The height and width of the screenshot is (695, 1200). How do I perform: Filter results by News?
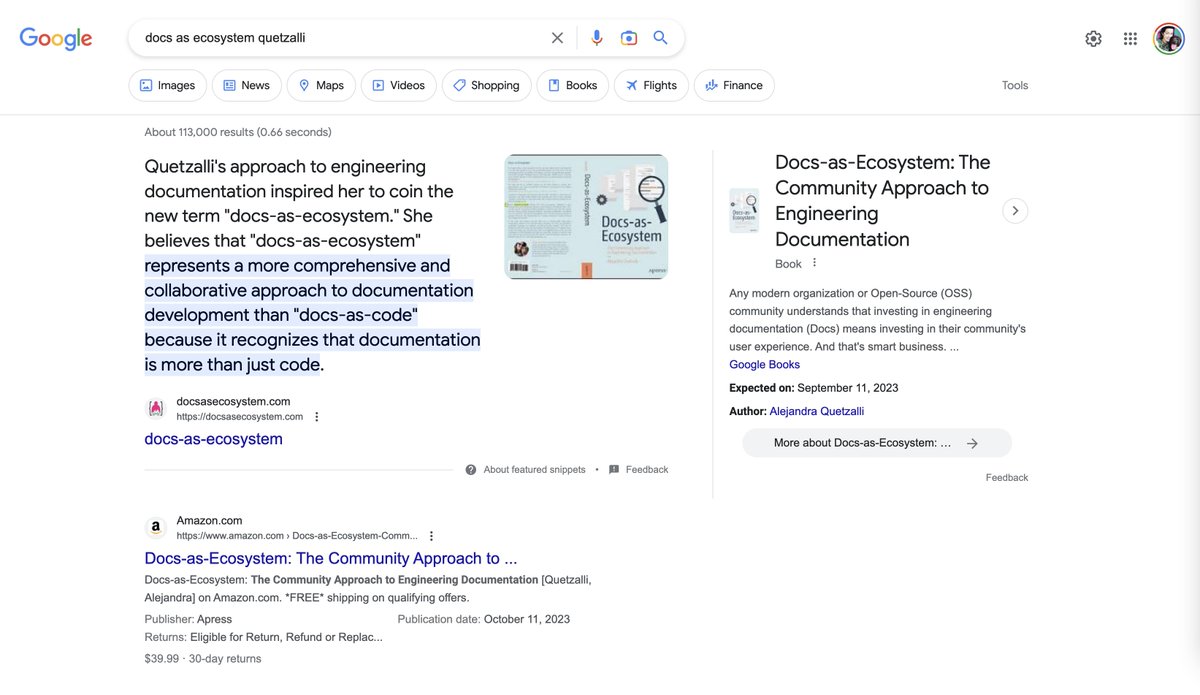(x=246, y=85)
